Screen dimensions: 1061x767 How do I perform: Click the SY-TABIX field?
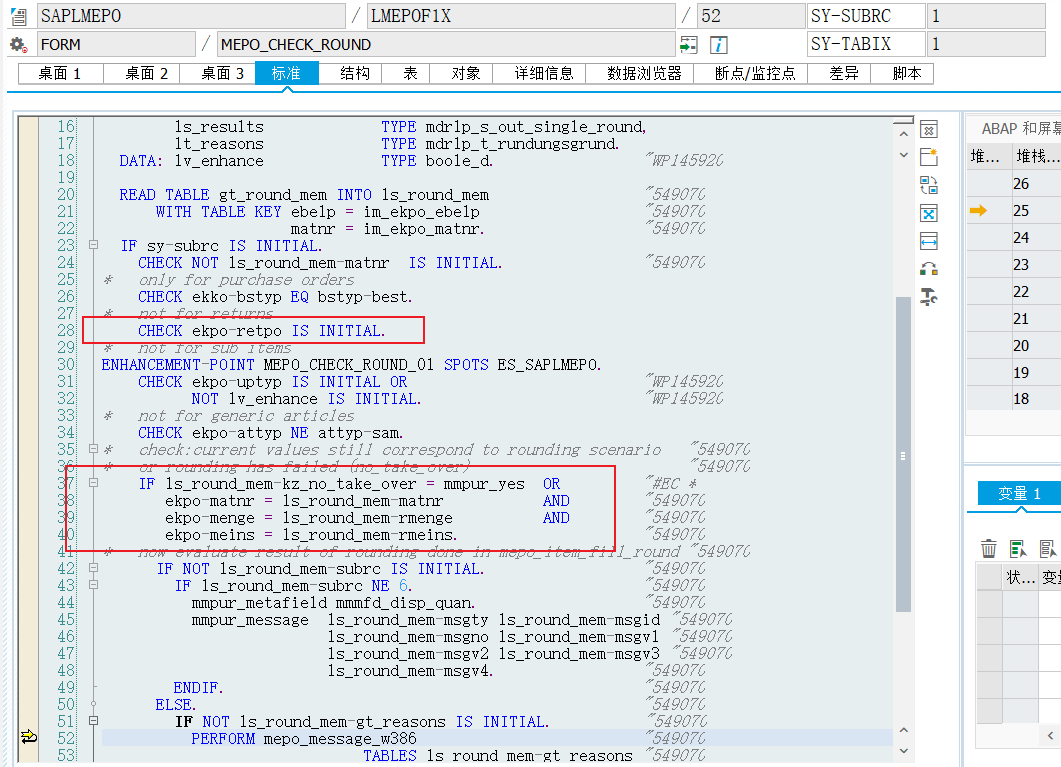(866, 45)
